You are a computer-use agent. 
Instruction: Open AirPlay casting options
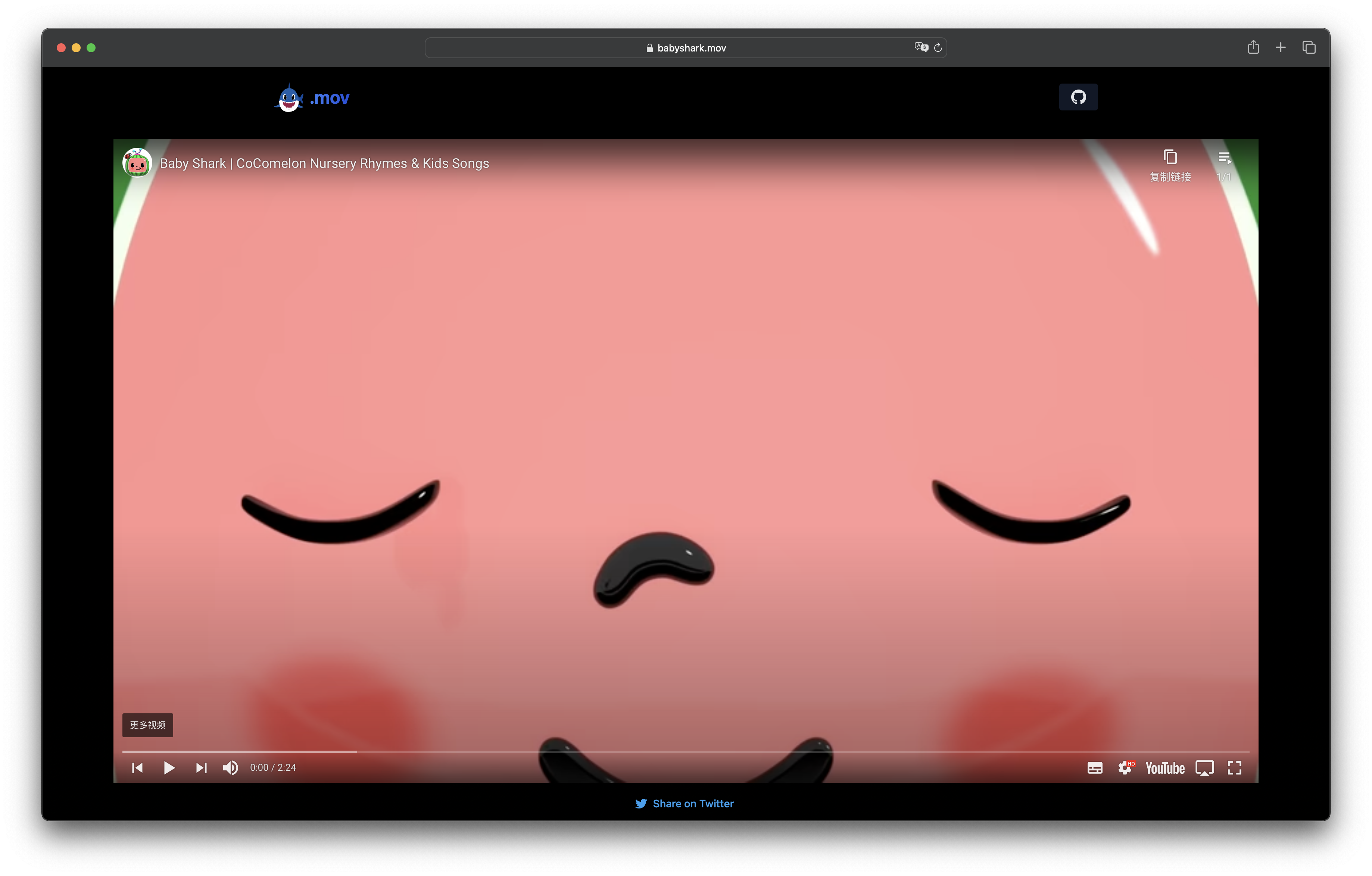coord(1204,768)
